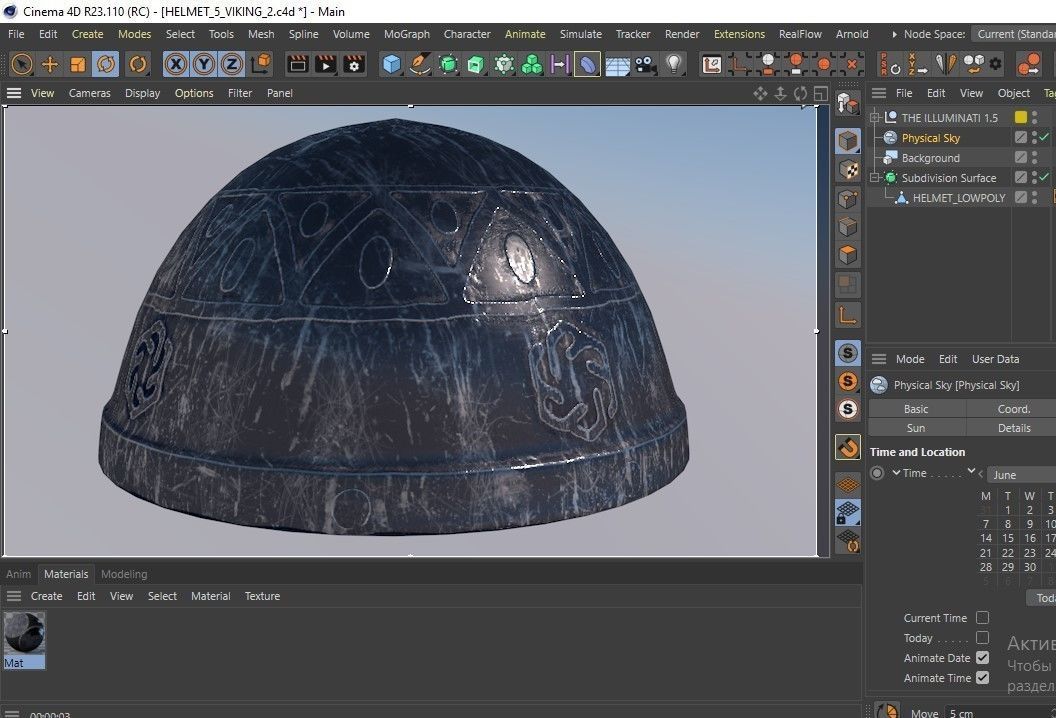Collapse the Subdivision Surface tree node
This screenshot has width=1056, height=718.
[875, 178]
